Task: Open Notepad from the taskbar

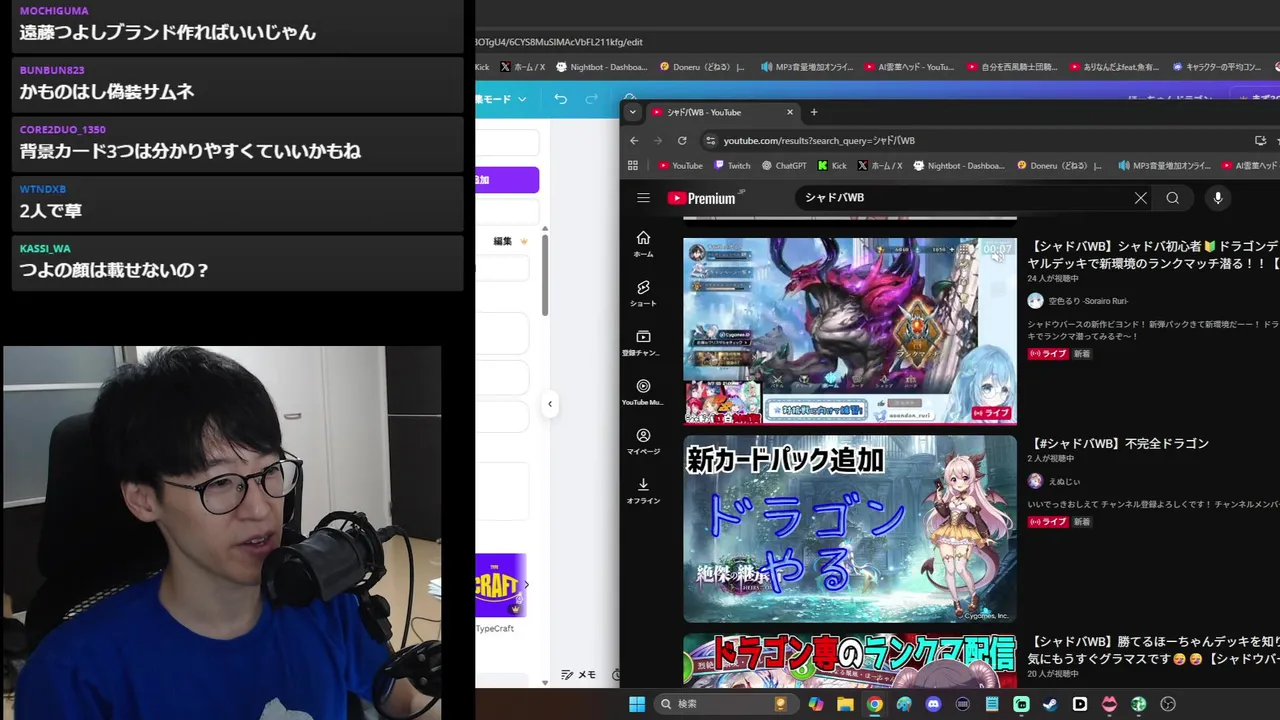Action: (x=992, y=704)
